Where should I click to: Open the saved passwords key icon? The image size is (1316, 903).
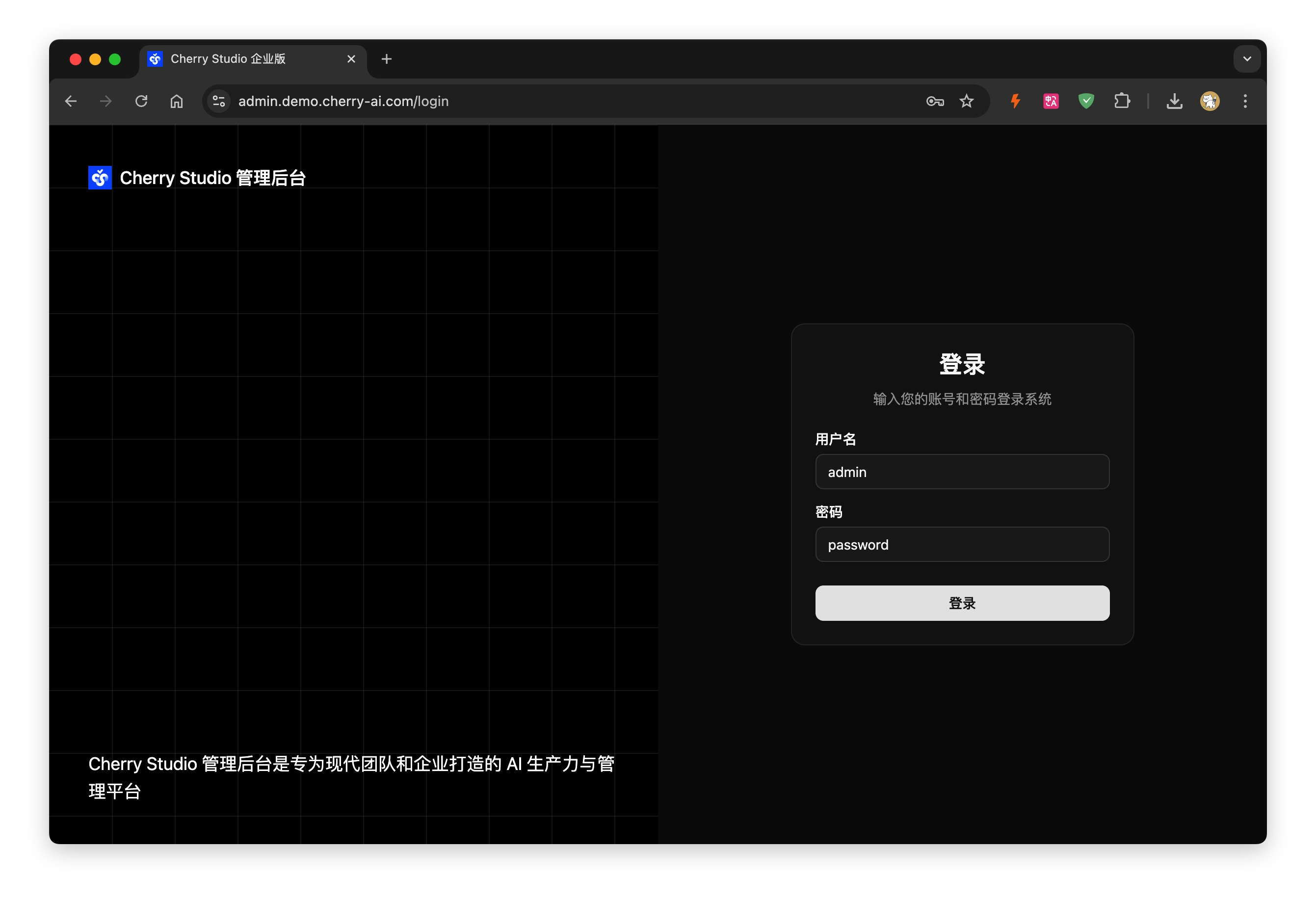click(x=935, y=101)
